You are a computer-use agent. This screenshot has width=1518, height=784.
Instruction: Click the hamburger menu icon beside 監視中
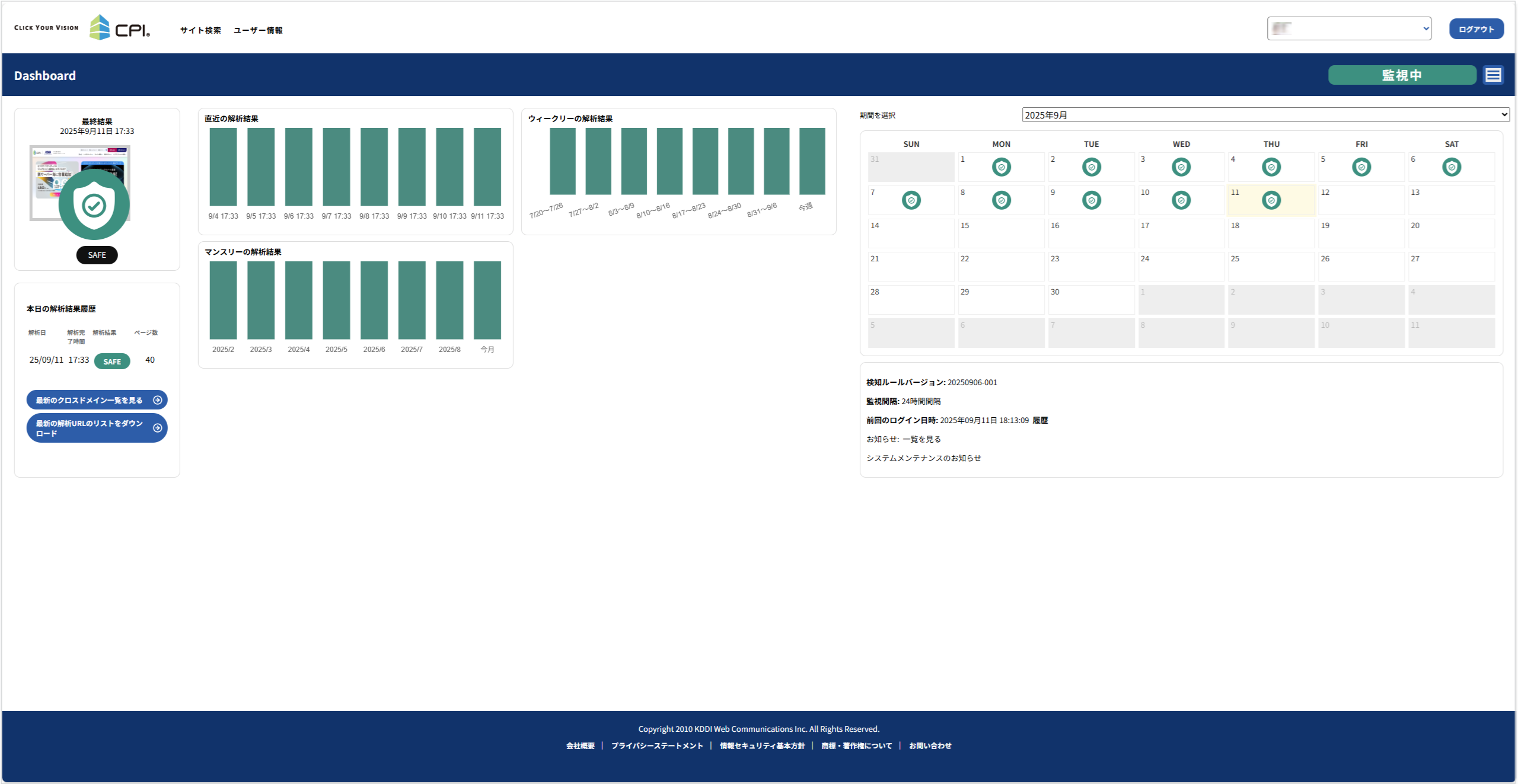1493,75
